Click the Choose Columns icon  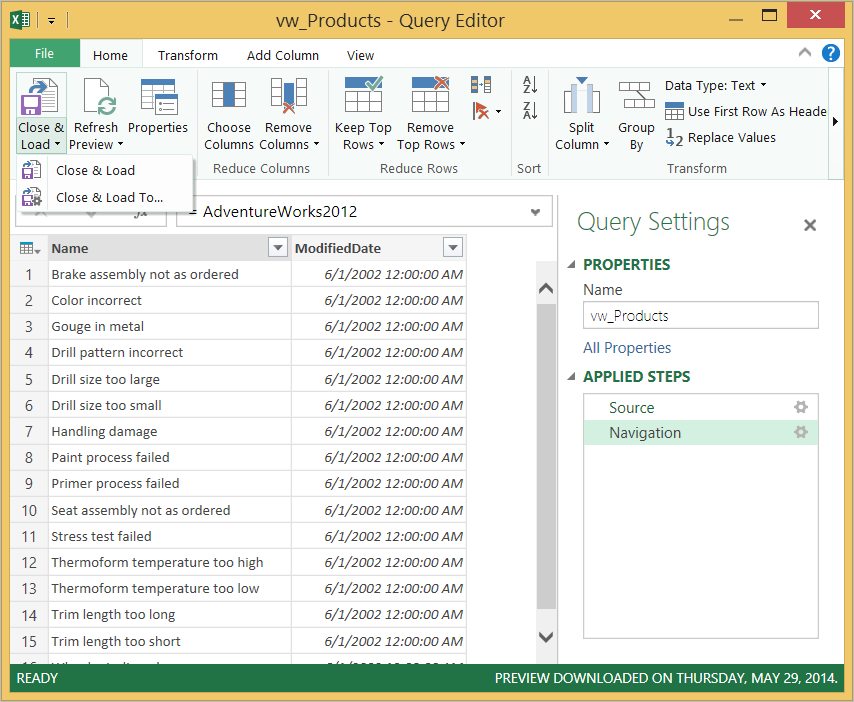[229, 95]
